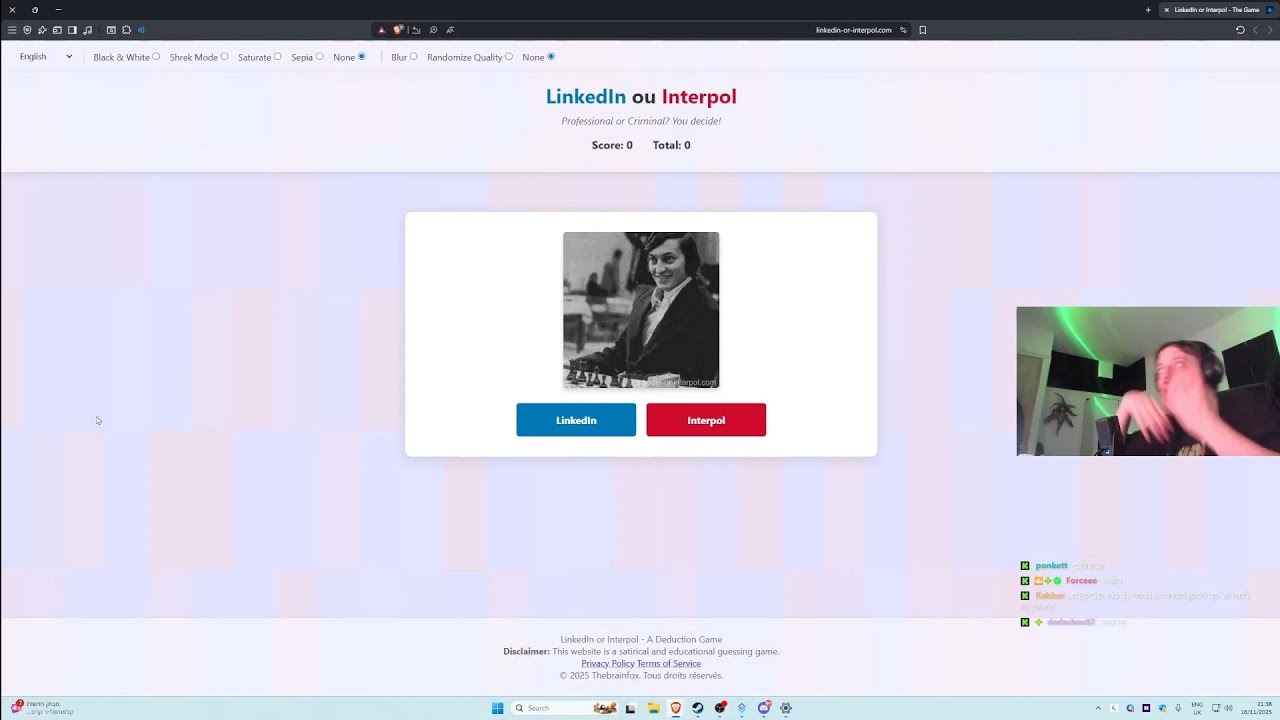Open the Terms of Service link
The width and height of the screenshot is (1280, 720).
pos(669,664)
